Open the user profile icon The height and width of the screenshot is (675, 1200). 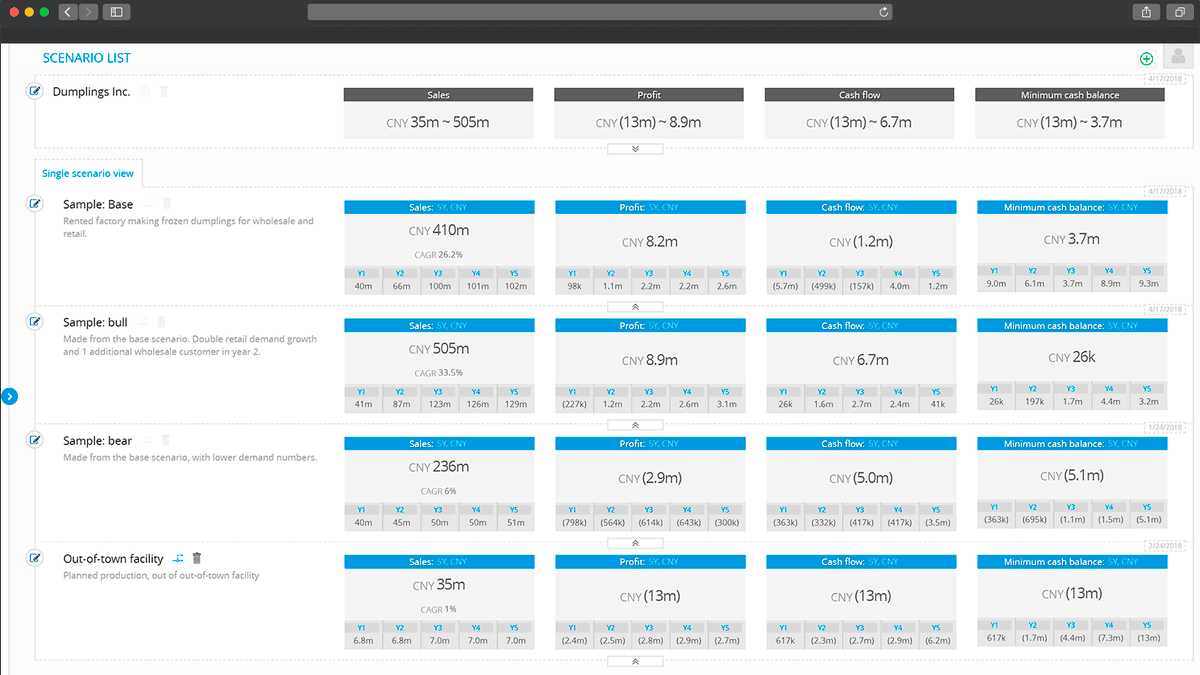coord(1177,58)
